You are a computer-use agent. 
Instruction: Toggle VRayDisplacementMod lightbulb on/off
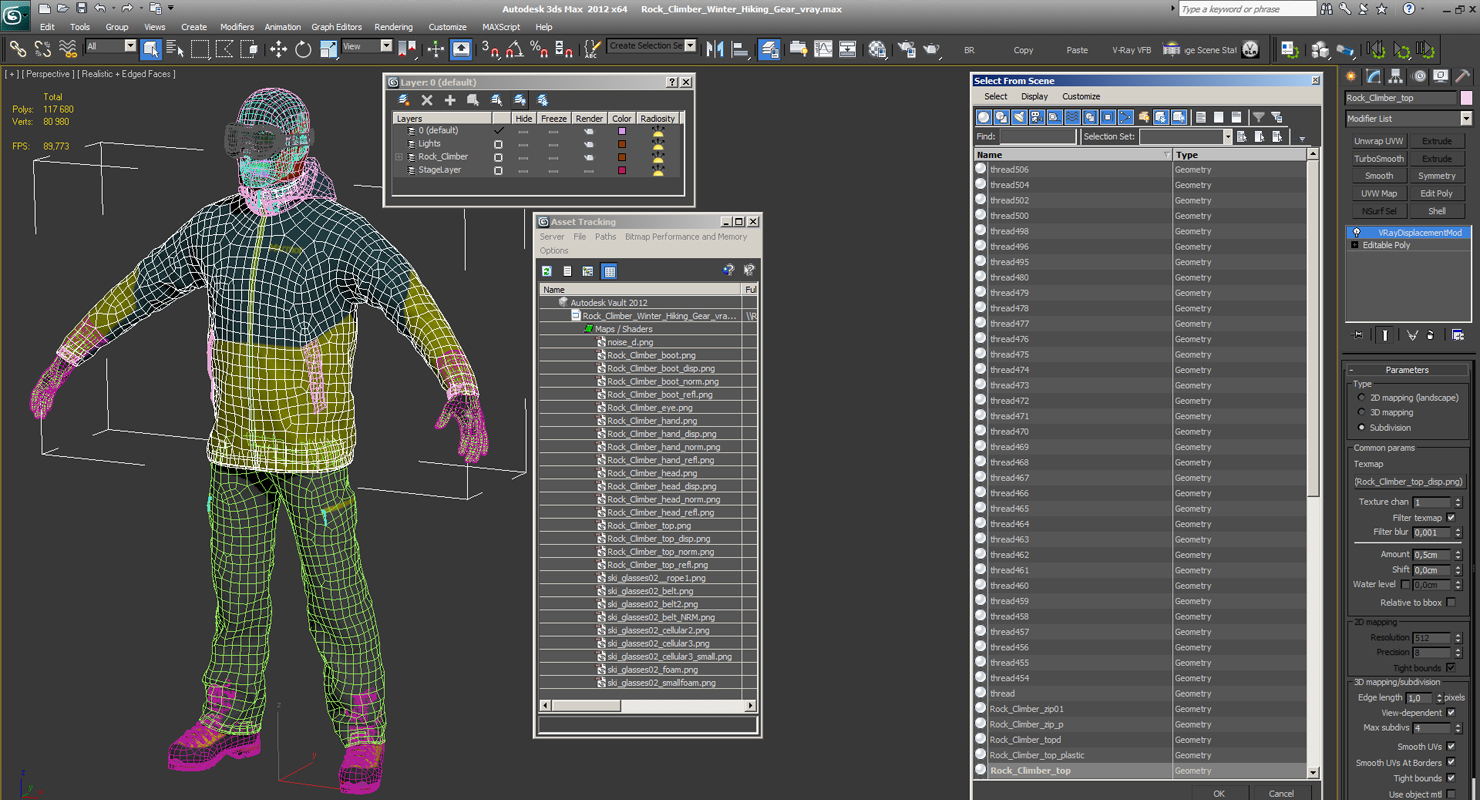(1357, 232)
